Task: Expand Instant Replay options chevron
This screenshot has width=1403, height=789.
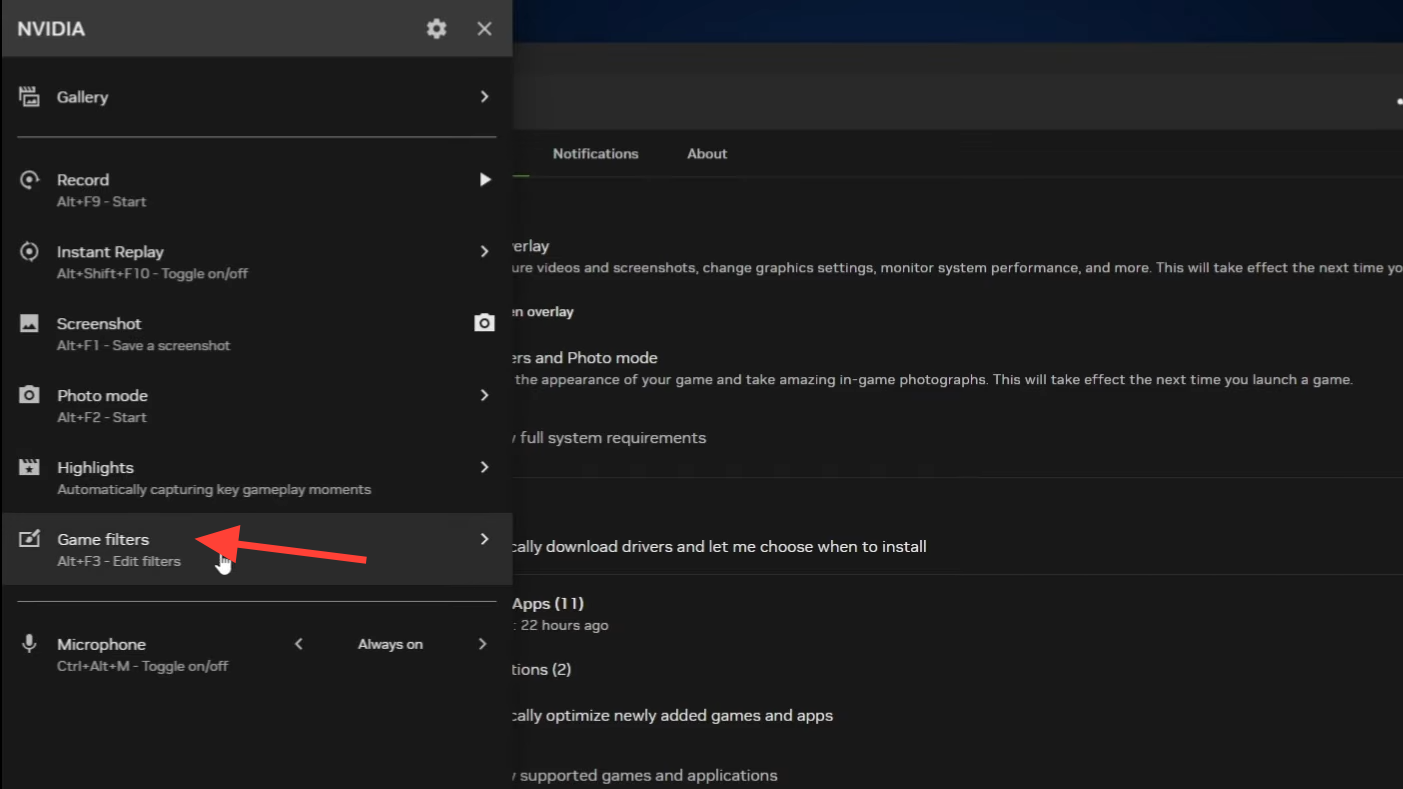Action: (x=484, y=252)
